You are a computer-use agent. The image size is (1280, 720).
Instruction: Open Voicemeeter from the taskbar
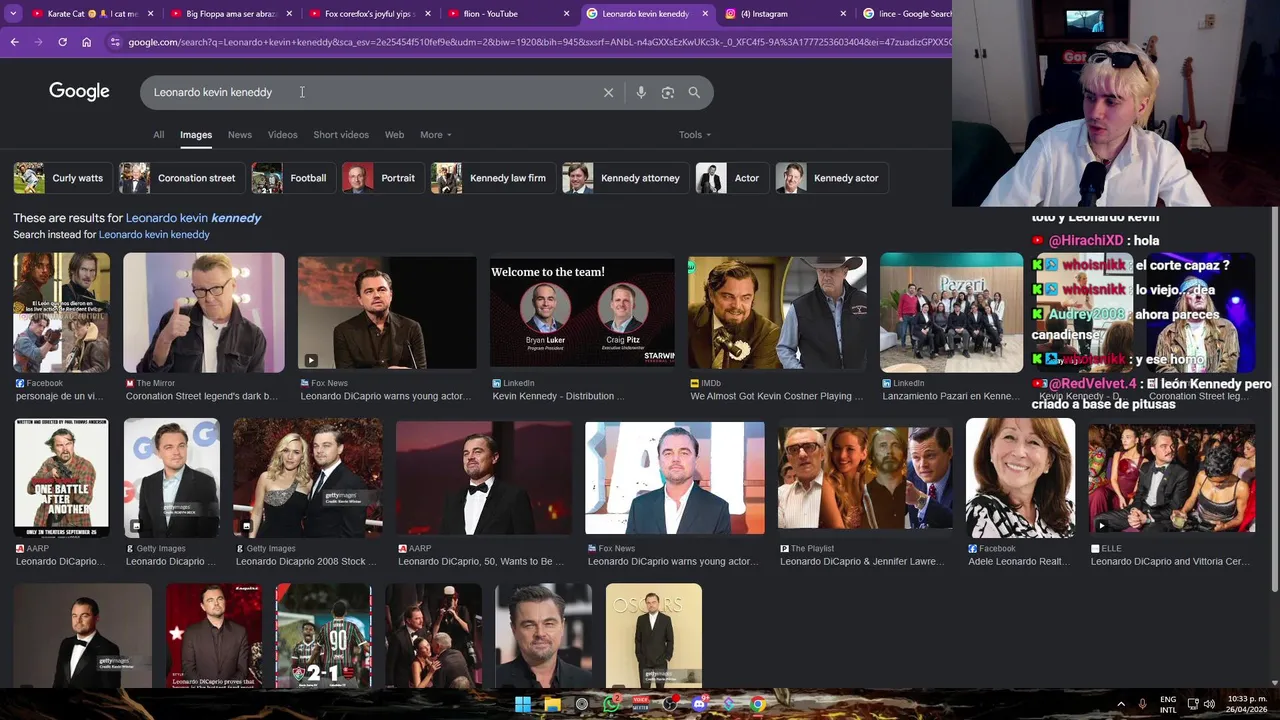click(640, 704)
